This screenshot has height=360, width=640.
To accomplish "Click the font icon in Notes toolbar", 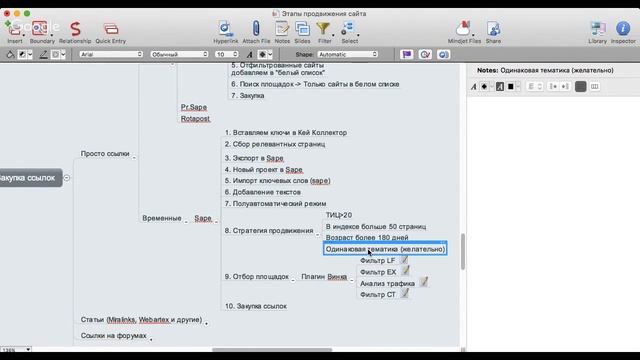I will (x=473, y=87).
